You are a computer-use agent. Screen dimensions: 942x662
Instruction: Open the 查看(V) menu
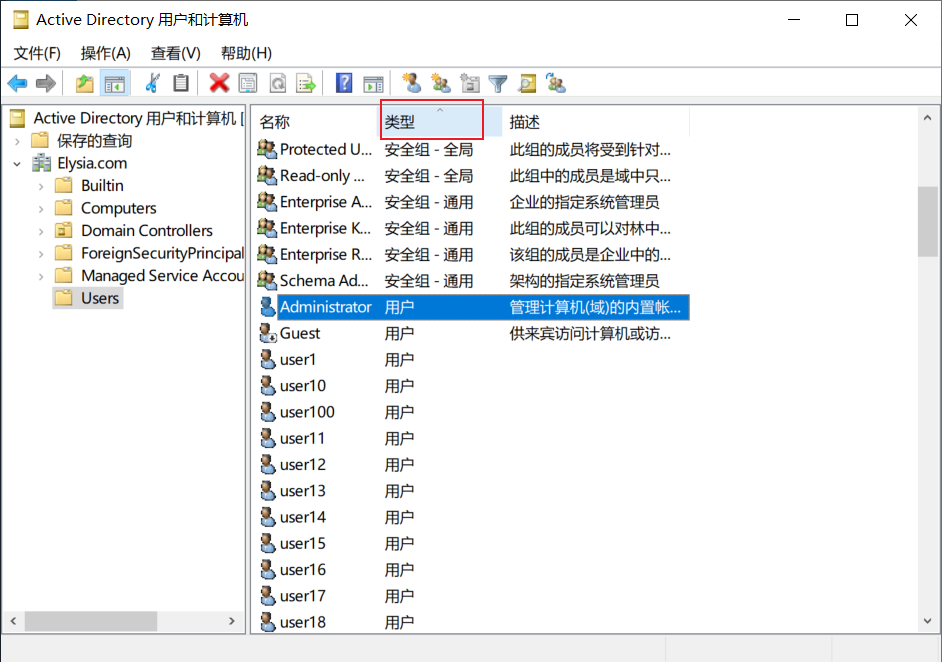(175, 53)
